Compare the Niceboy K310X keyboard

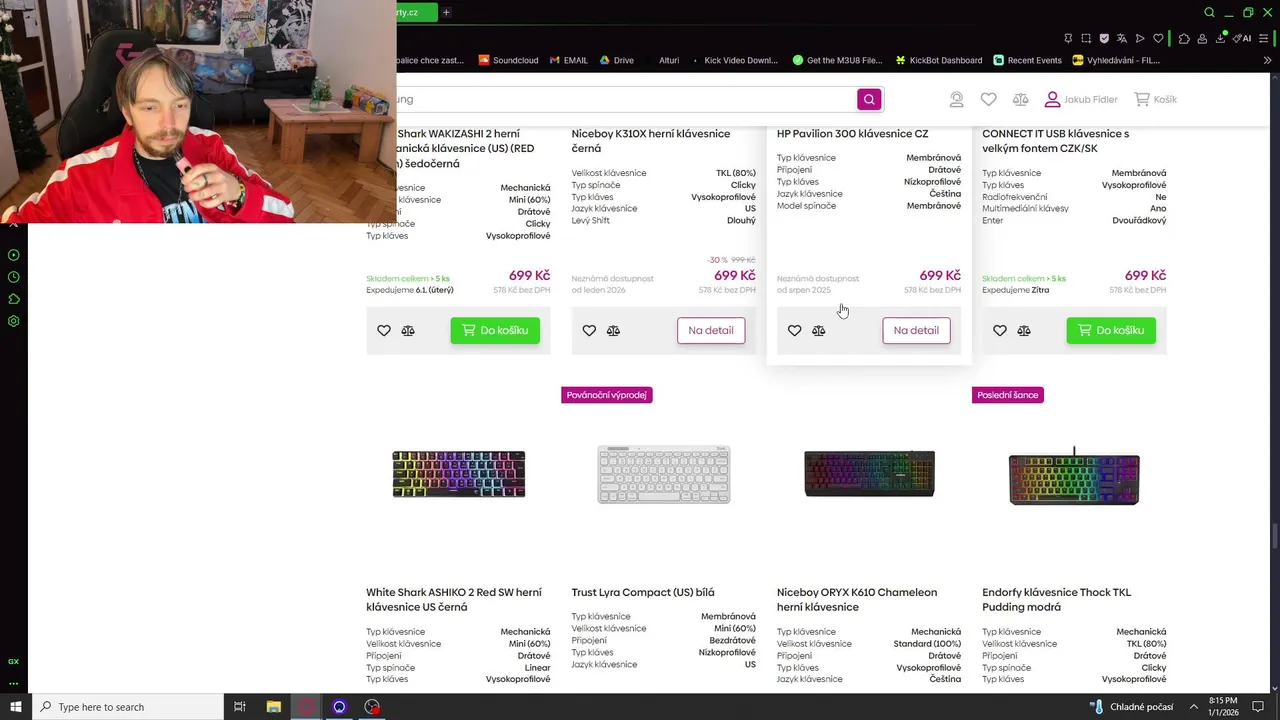tap(613, 330)
